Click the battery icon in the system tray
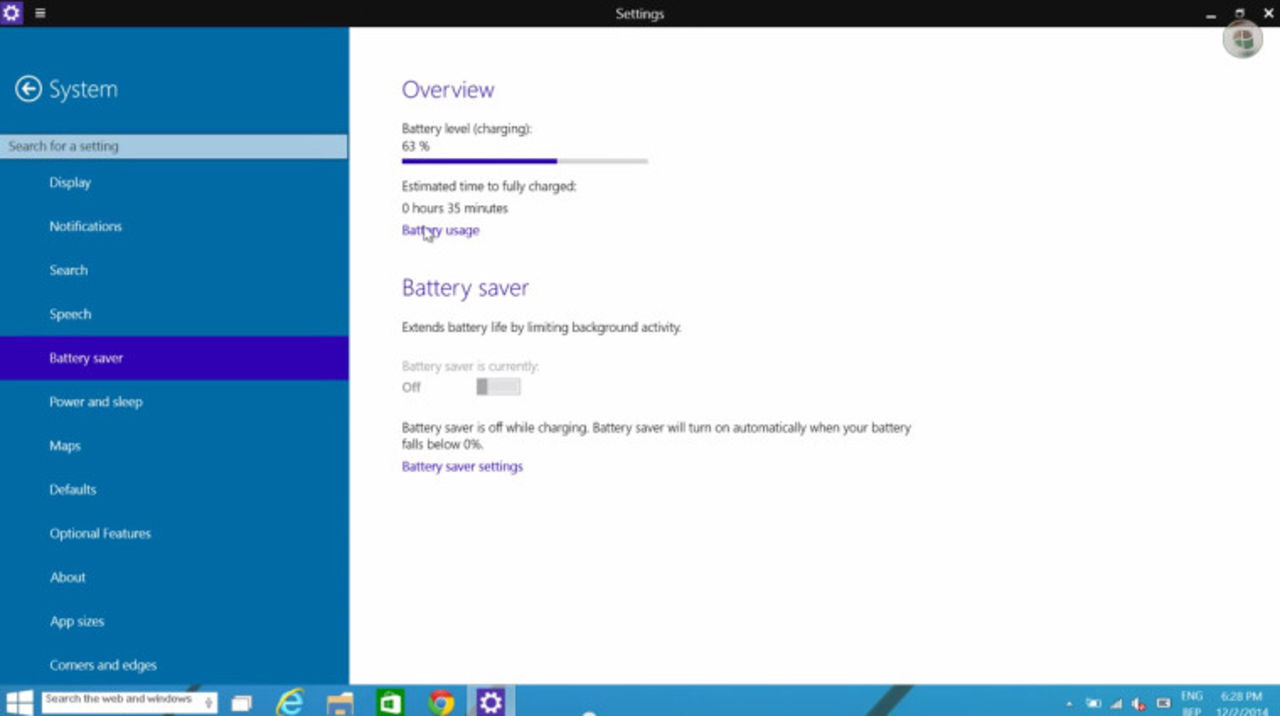 [x=1094, y=701]
